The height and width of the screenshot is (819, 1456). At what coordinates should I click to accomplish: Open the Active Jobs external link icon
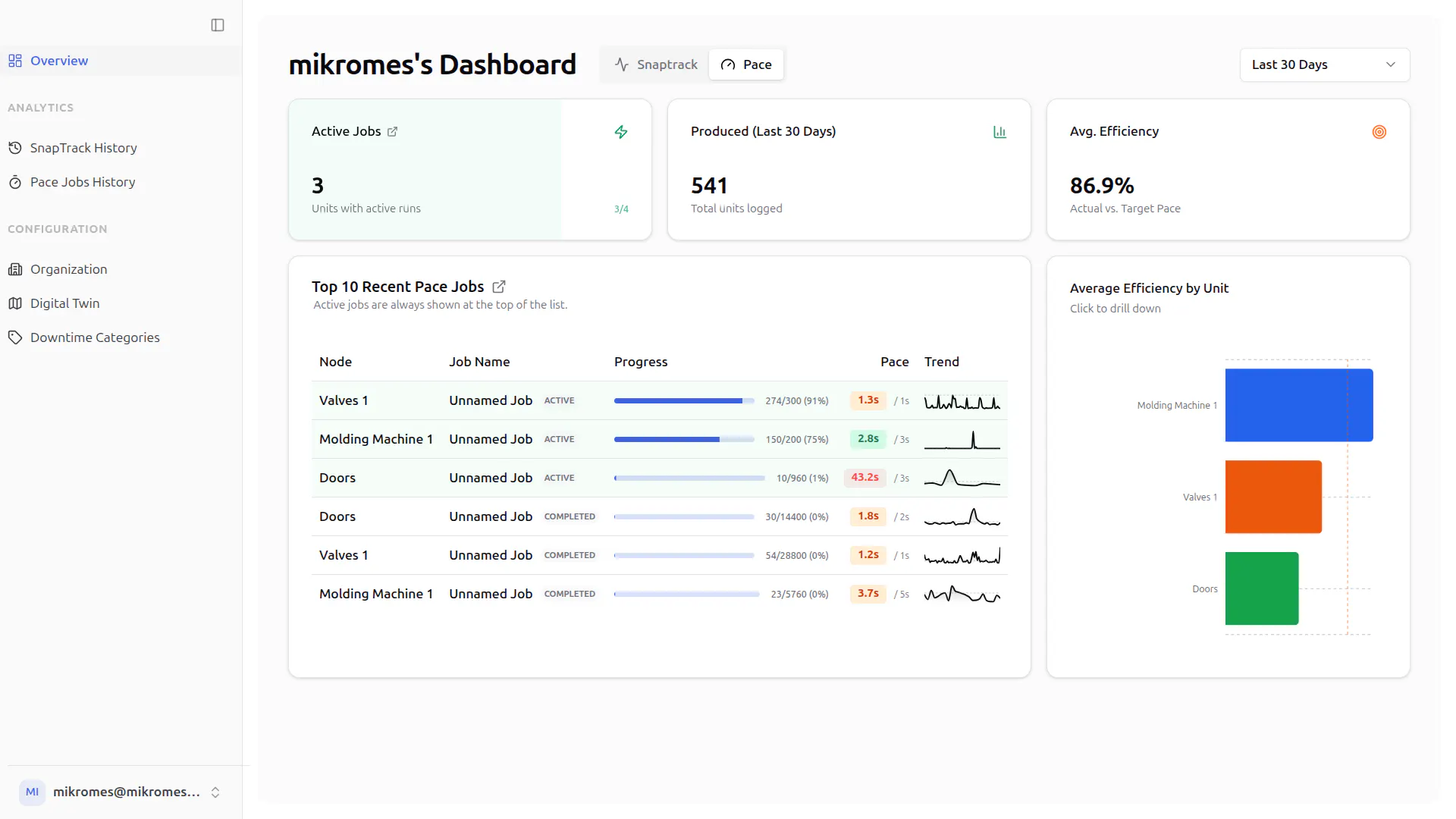click(393, 132)
